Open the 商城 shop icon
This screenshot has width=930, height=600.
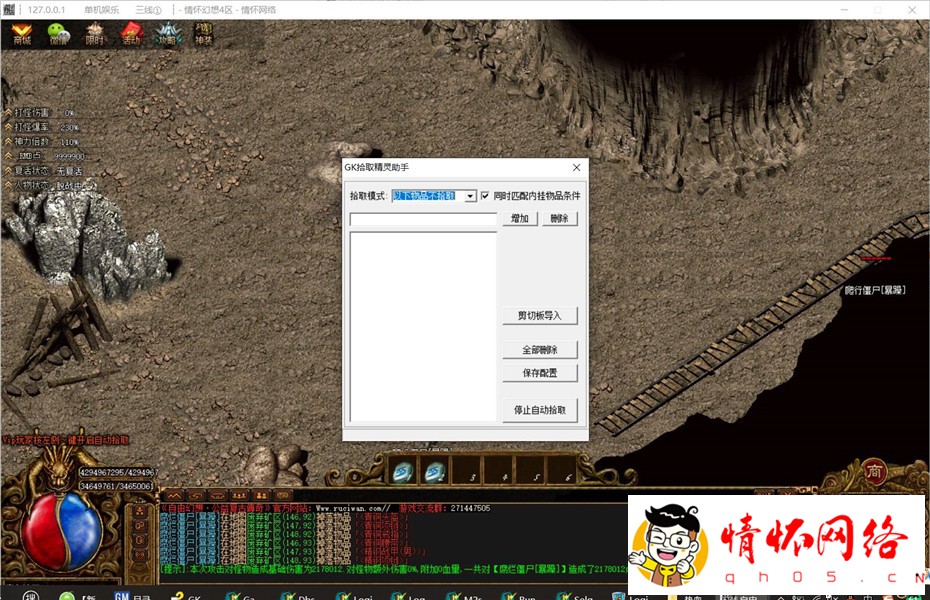[21, 35]
